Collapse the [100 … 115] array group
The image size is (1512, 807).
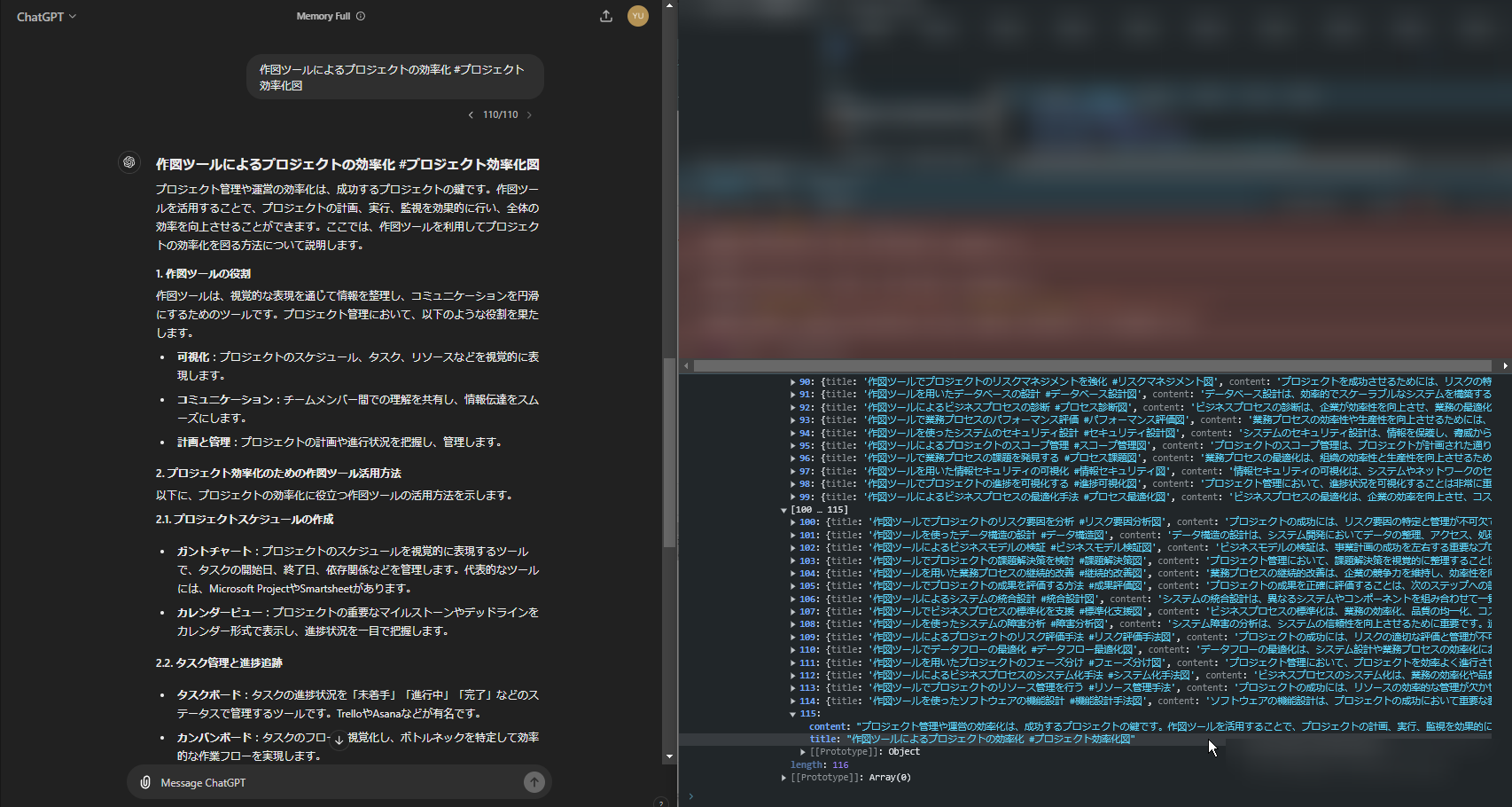point(784,510)
